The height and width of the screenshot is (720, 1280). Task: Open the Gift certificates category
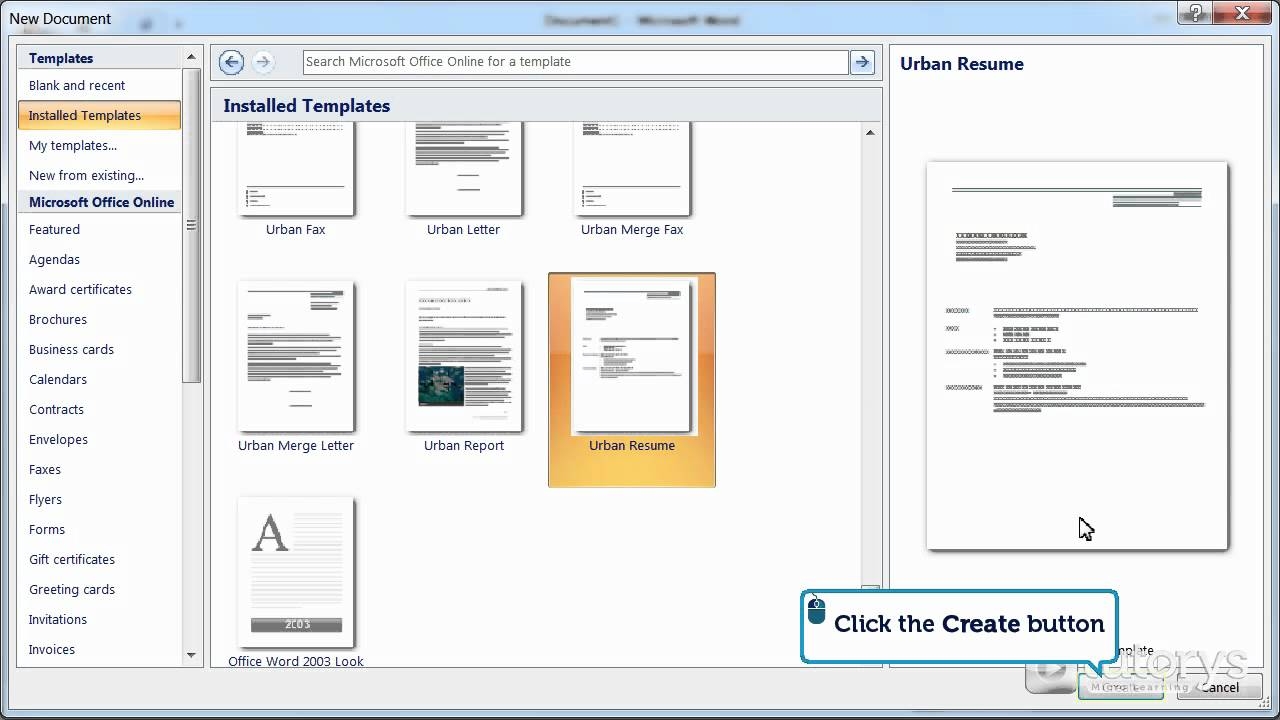click(x=99, y=559)
